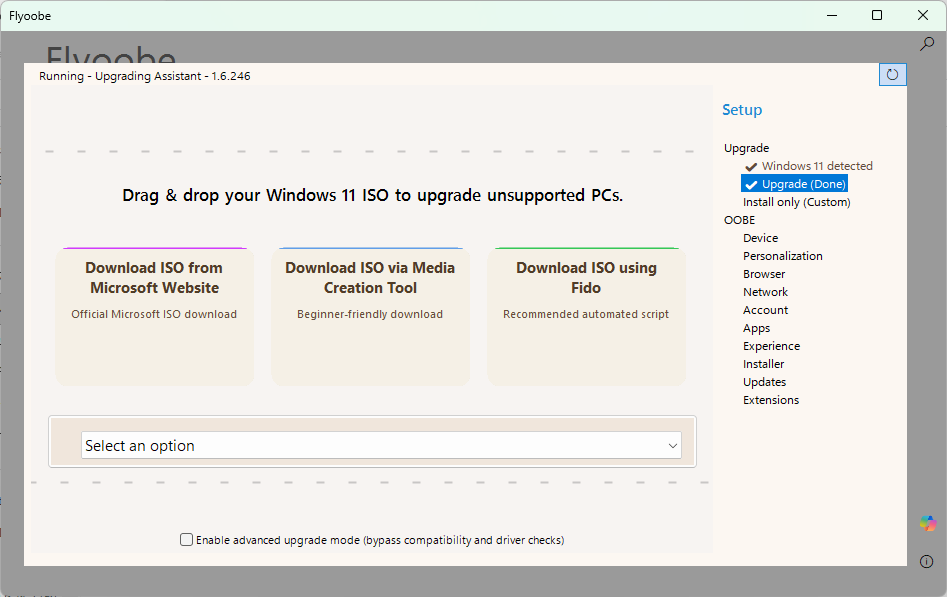This screenshot has width=947, height=597.
Task: Open the Installer setup page
Action: (763, 364)
